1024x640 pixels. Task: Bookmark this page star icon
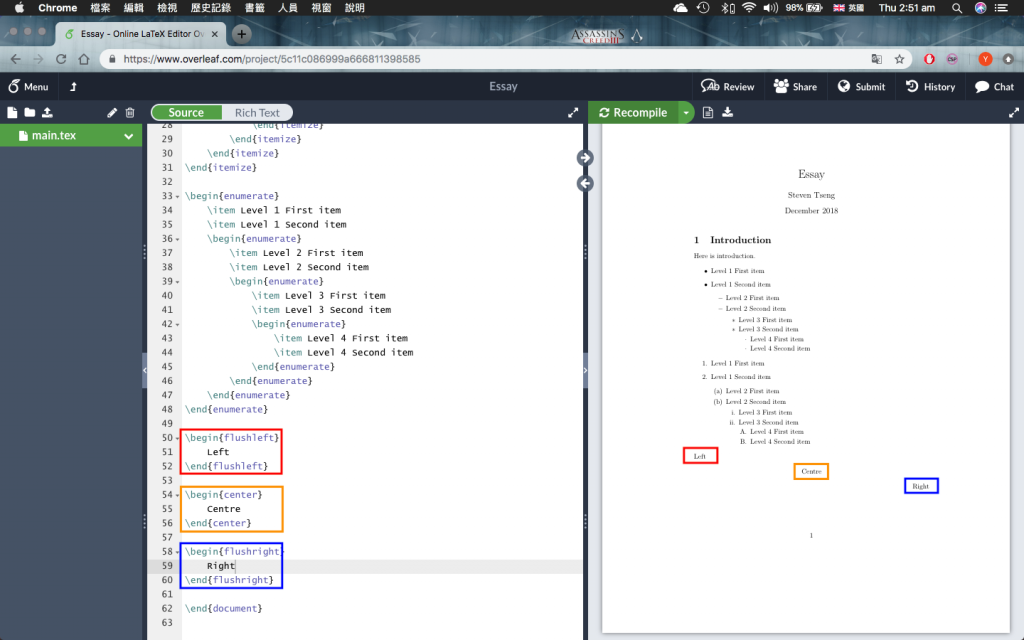[x=899, y=59]
